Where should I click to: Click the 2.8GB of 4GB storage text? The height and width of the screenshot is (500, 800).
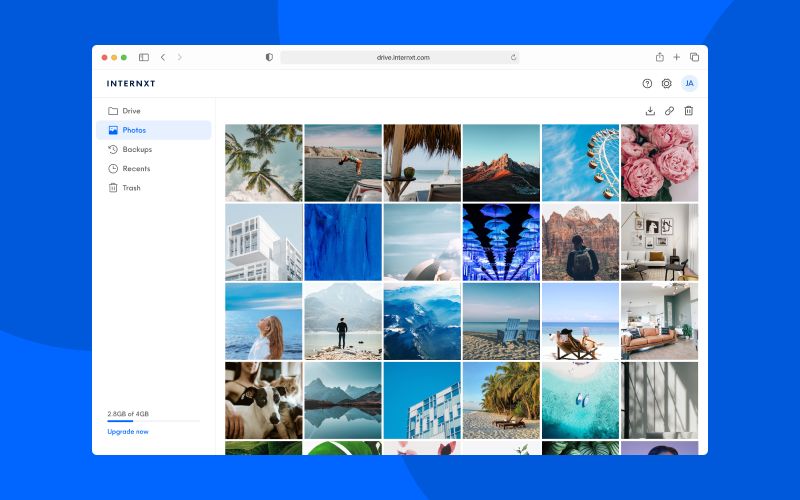click(x=128, y=414)
